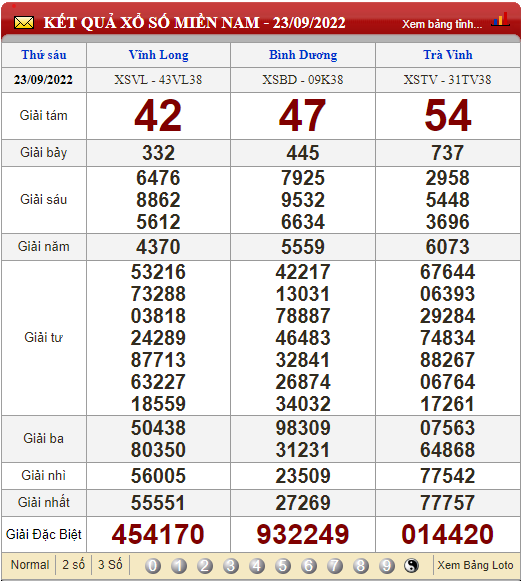Viewport: 521px width, 581px height.
Task: Select code XSVL - 43VL38
Action: [158, 80]
